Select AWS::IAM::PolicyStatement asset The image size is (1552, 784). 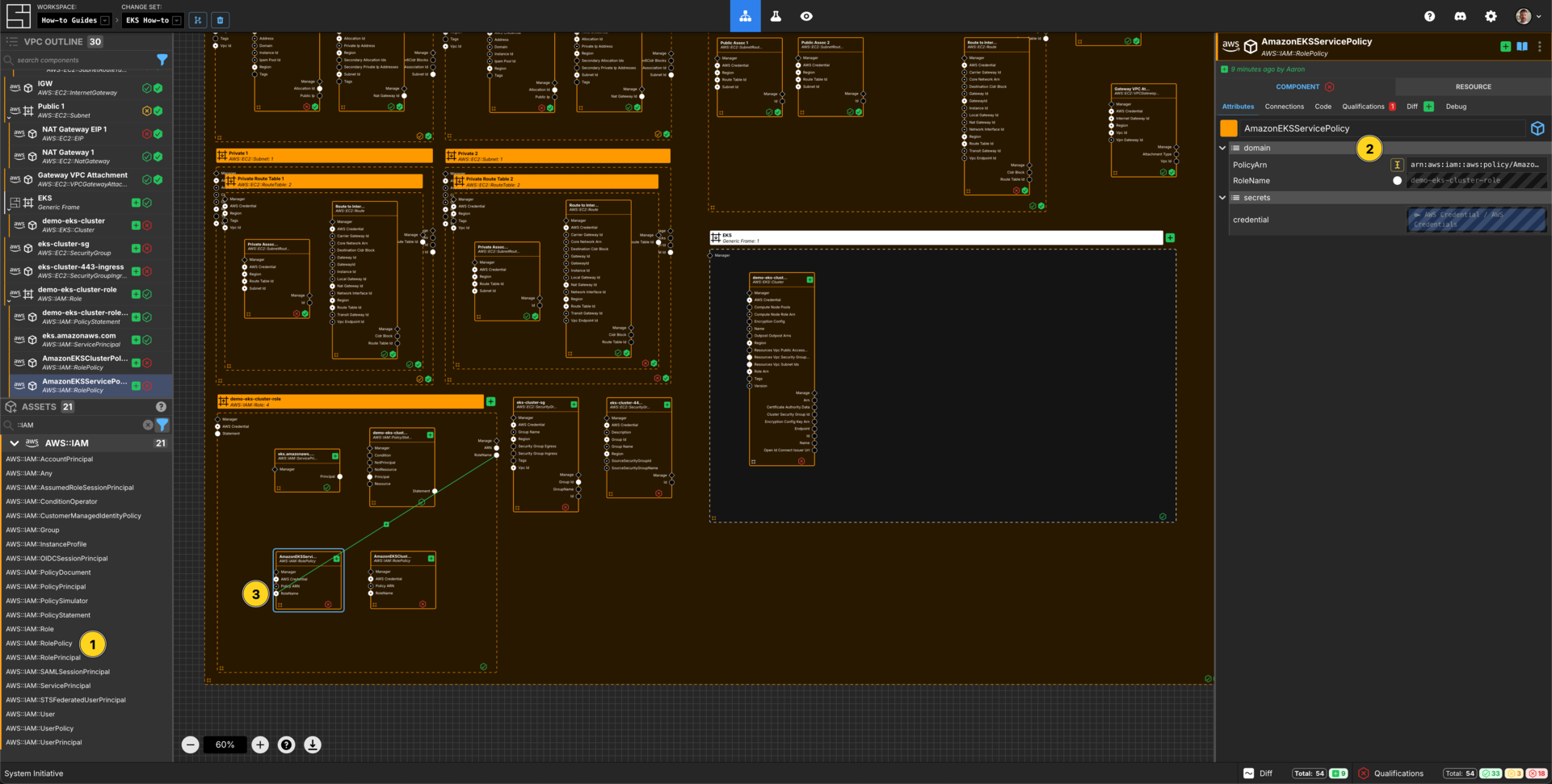pos(48,615)
